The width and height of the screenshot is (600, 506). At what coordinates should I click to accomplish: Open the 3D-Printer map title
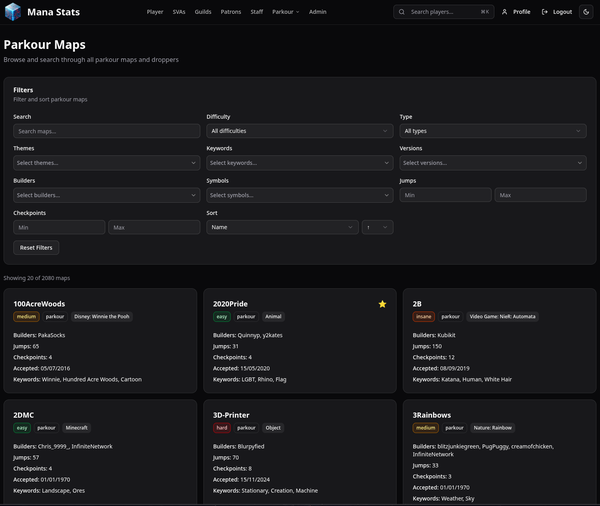tap(231, 415)
